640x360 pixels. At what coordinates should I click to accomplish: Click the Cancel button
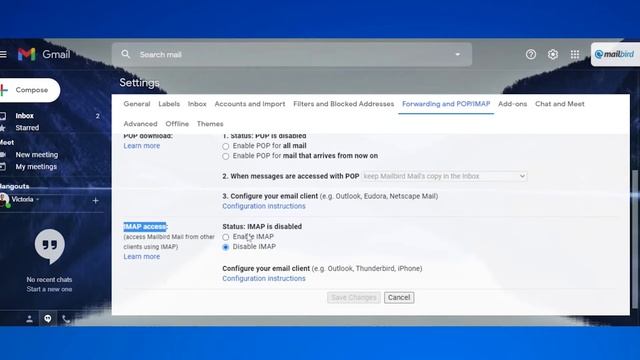[x=399, y=298]
